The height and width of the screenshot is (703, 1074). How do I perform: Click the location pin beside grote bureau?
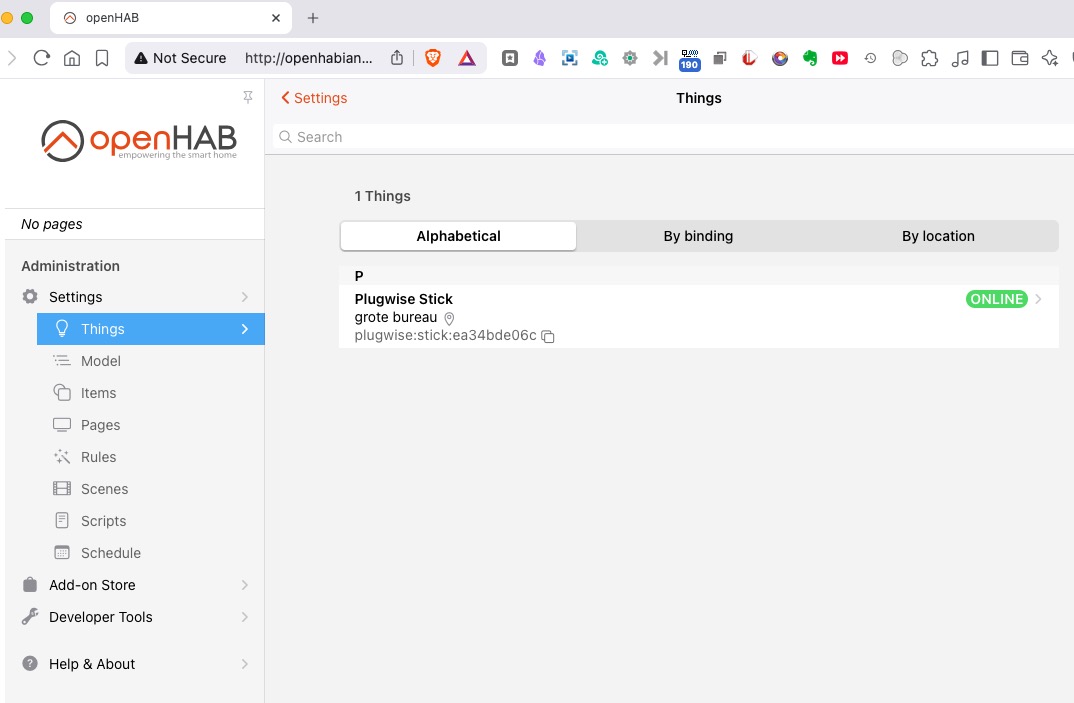pos(449,319)
